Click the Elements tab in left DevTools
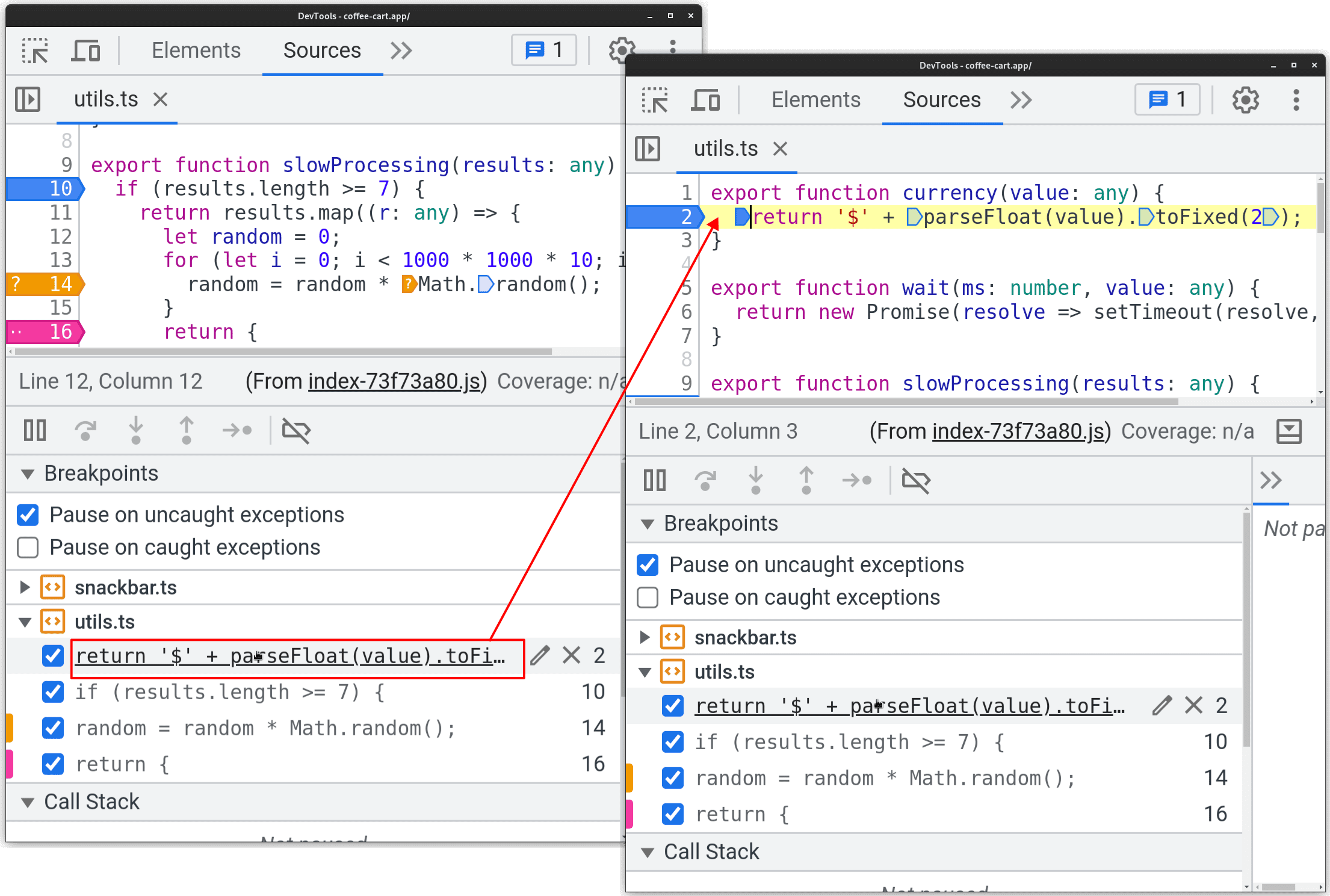The width and height of the screenshot is (1330, 896). tap(197, 50)
